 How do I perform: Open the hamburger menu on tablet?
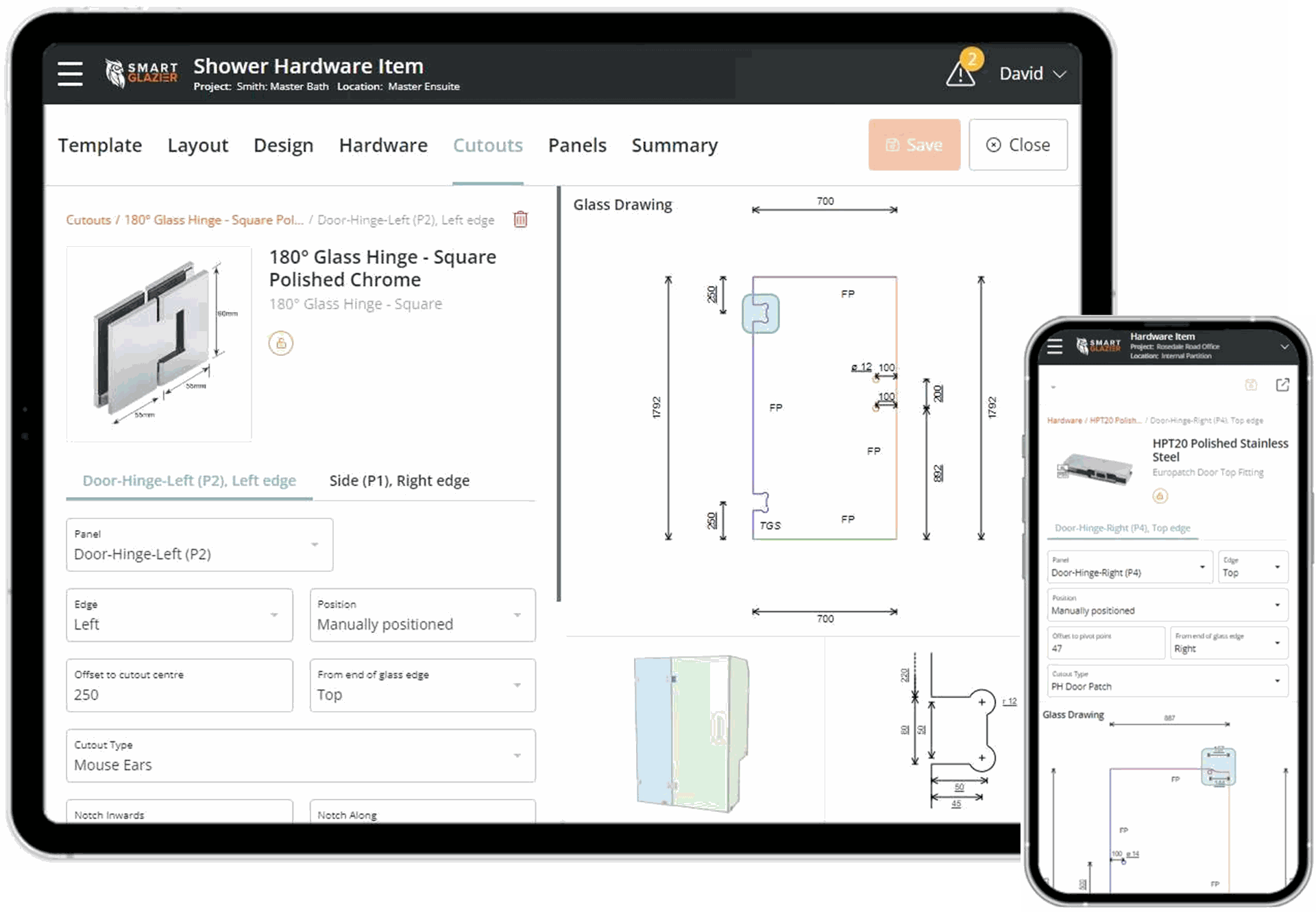pos(70,73)
